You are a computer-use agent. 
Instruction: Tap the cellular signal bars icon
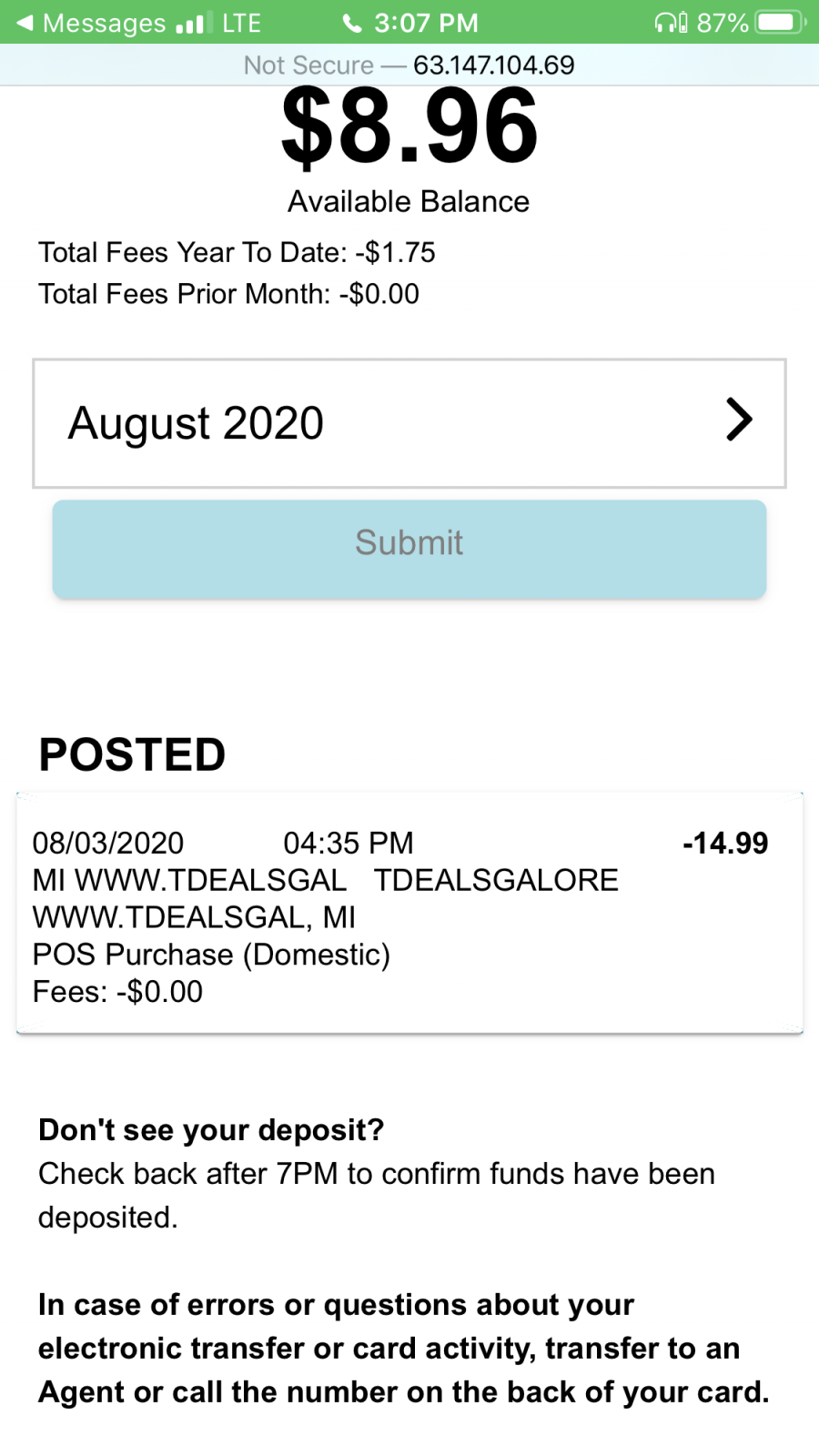(195, 23)
